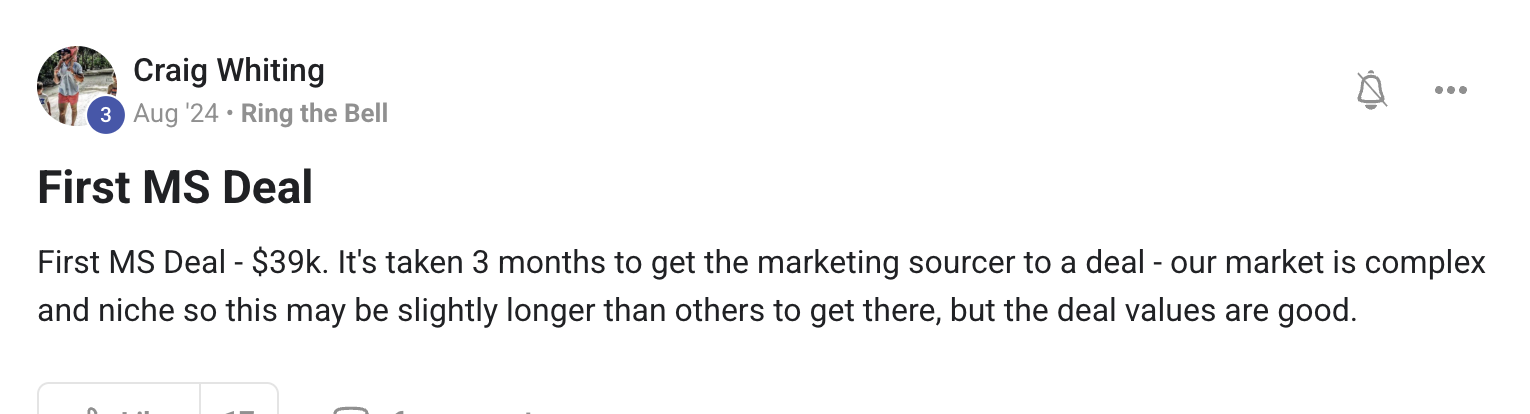The height and width of the screenshot is (414, 1530).
Task: View the like count beside Like button
Action: pyautogui.click(x=240, y=407)
